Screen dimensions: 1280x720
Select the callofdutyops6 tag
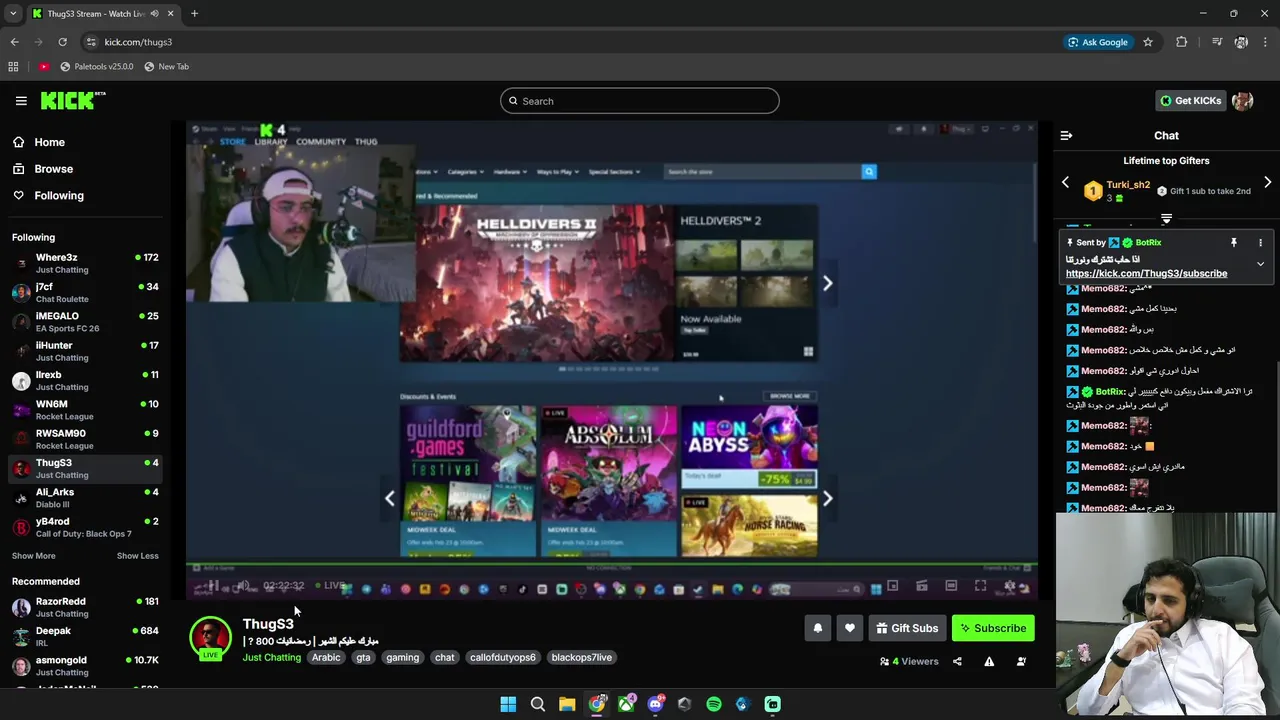pyautogui.click(x=503, y=657)
